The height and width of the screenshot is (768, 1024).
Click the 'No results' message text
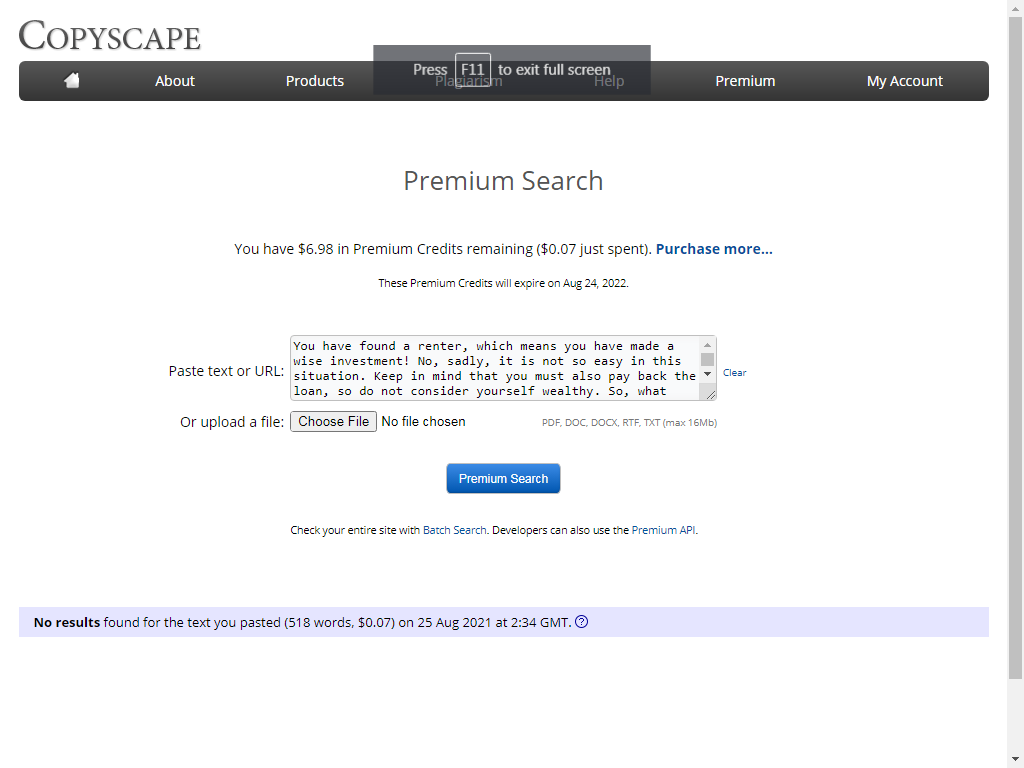point(302,622)
